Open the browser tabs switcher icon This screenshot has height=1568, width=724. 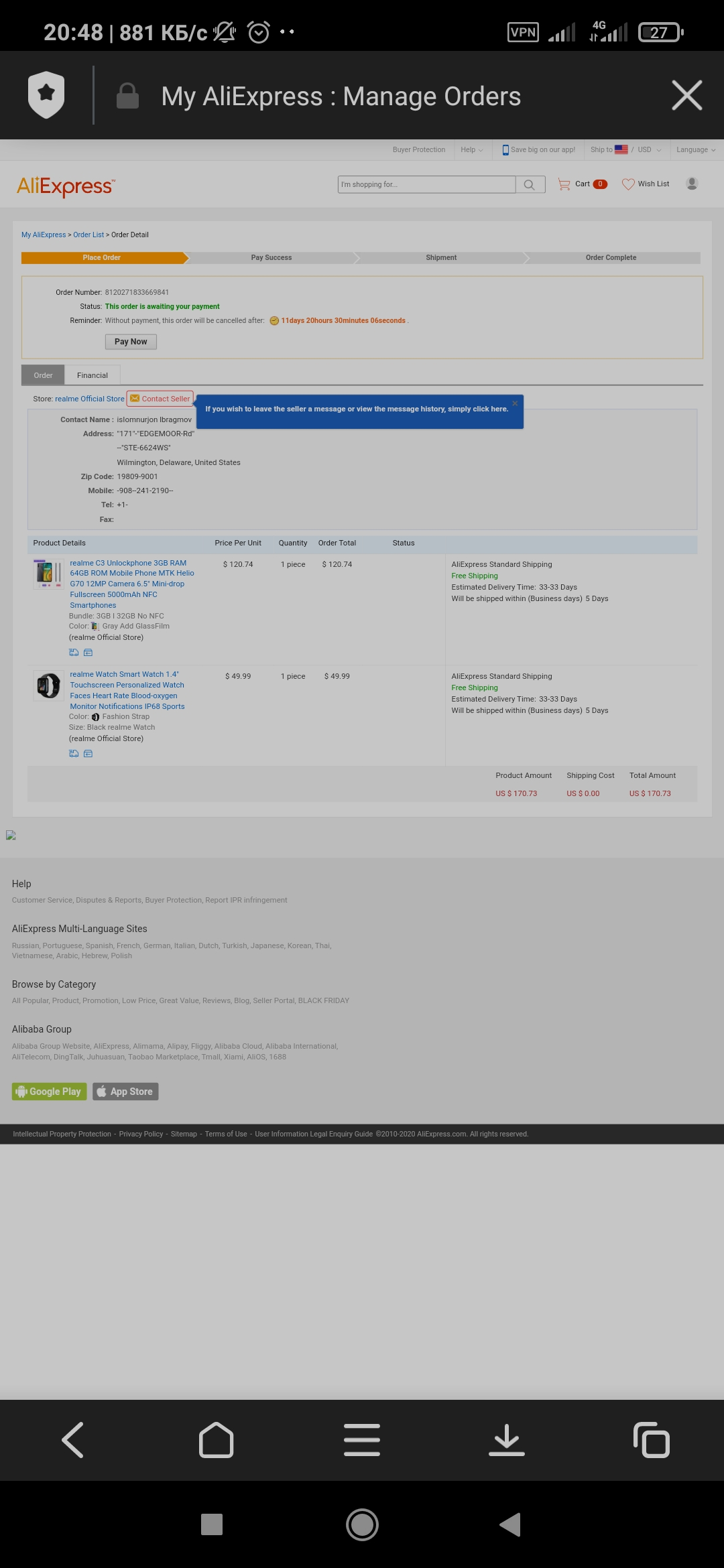[x=652, y=1439]
